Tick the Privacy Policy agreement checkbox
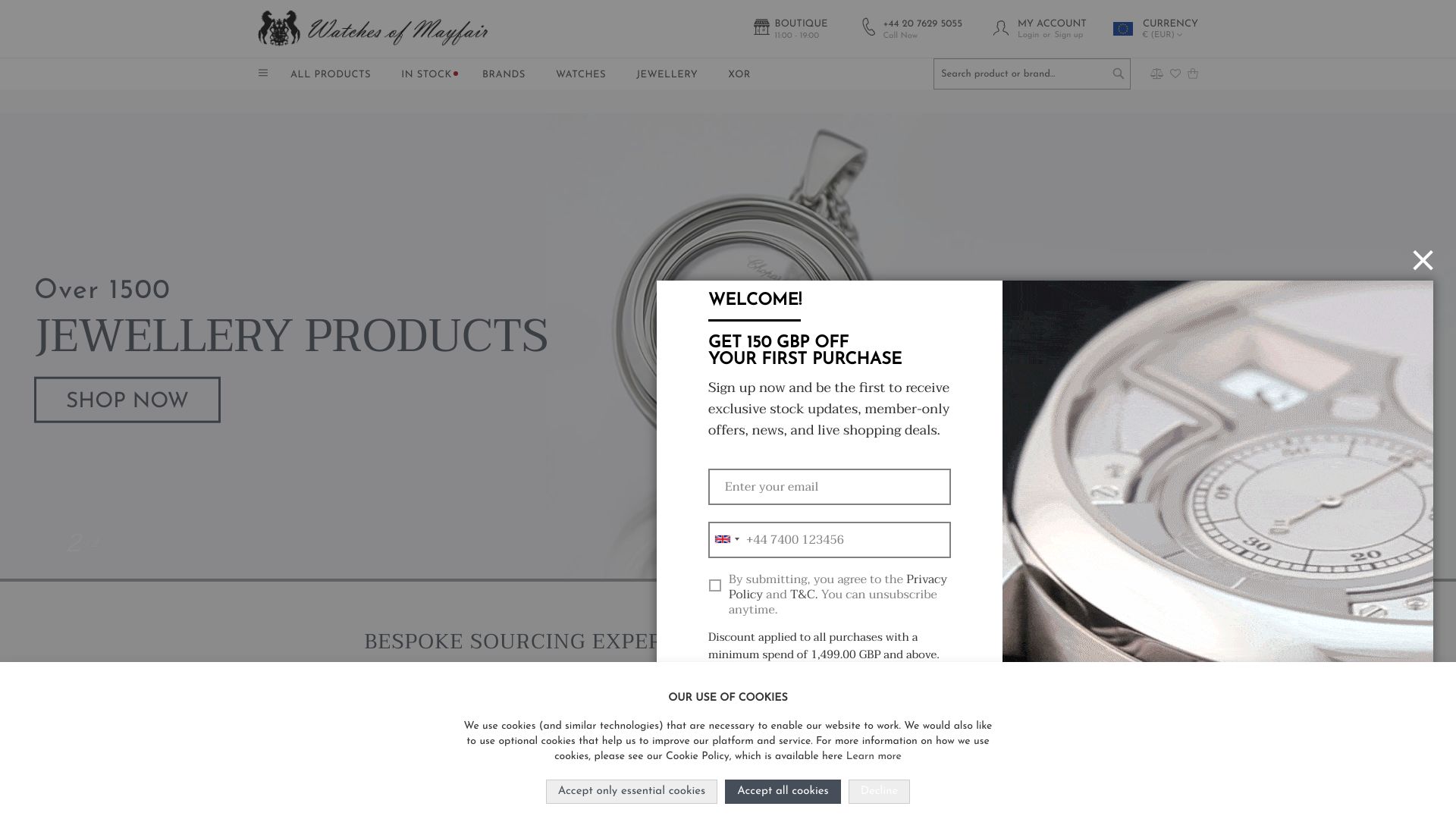This screenshot has width=1456, height=819. (x=715, y=585)
